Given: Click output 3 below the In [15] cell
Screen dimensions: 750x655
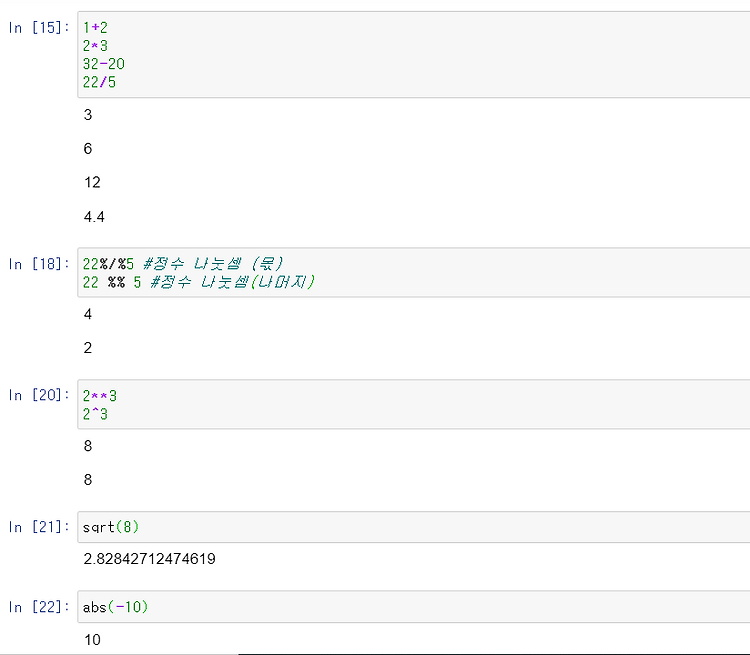Looking at the screenshot, I should pyautogui.click(x=88, y=115).
